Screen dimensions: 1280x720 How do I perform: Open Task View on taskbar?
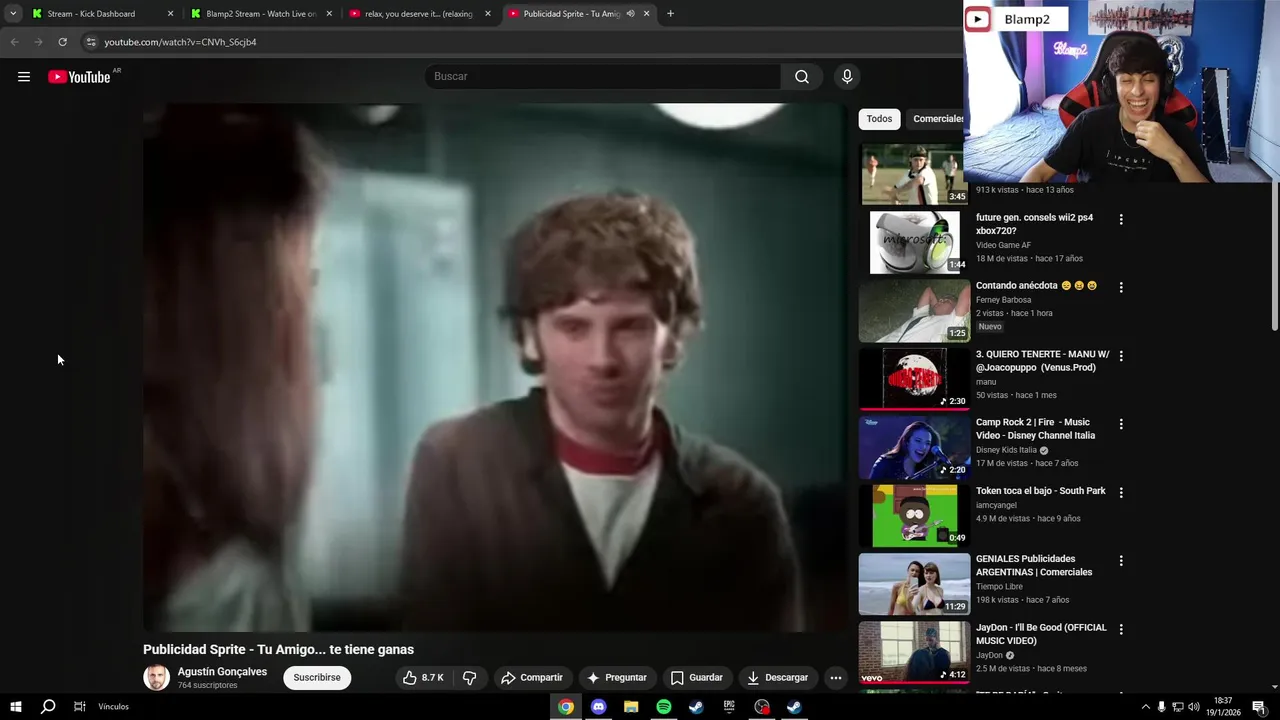[x=79, y=707]
